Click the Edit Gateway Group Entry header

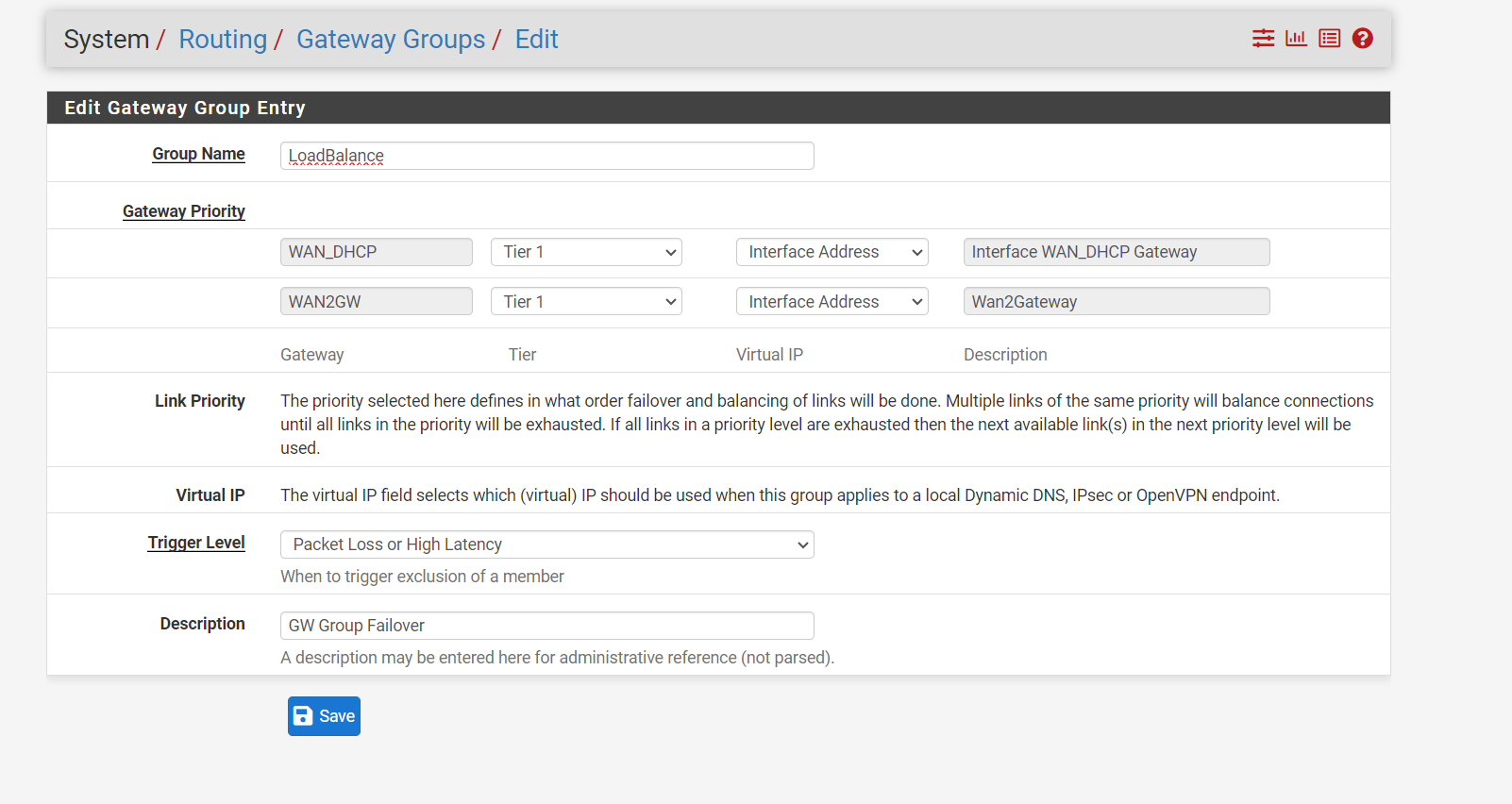pos(185,108)
